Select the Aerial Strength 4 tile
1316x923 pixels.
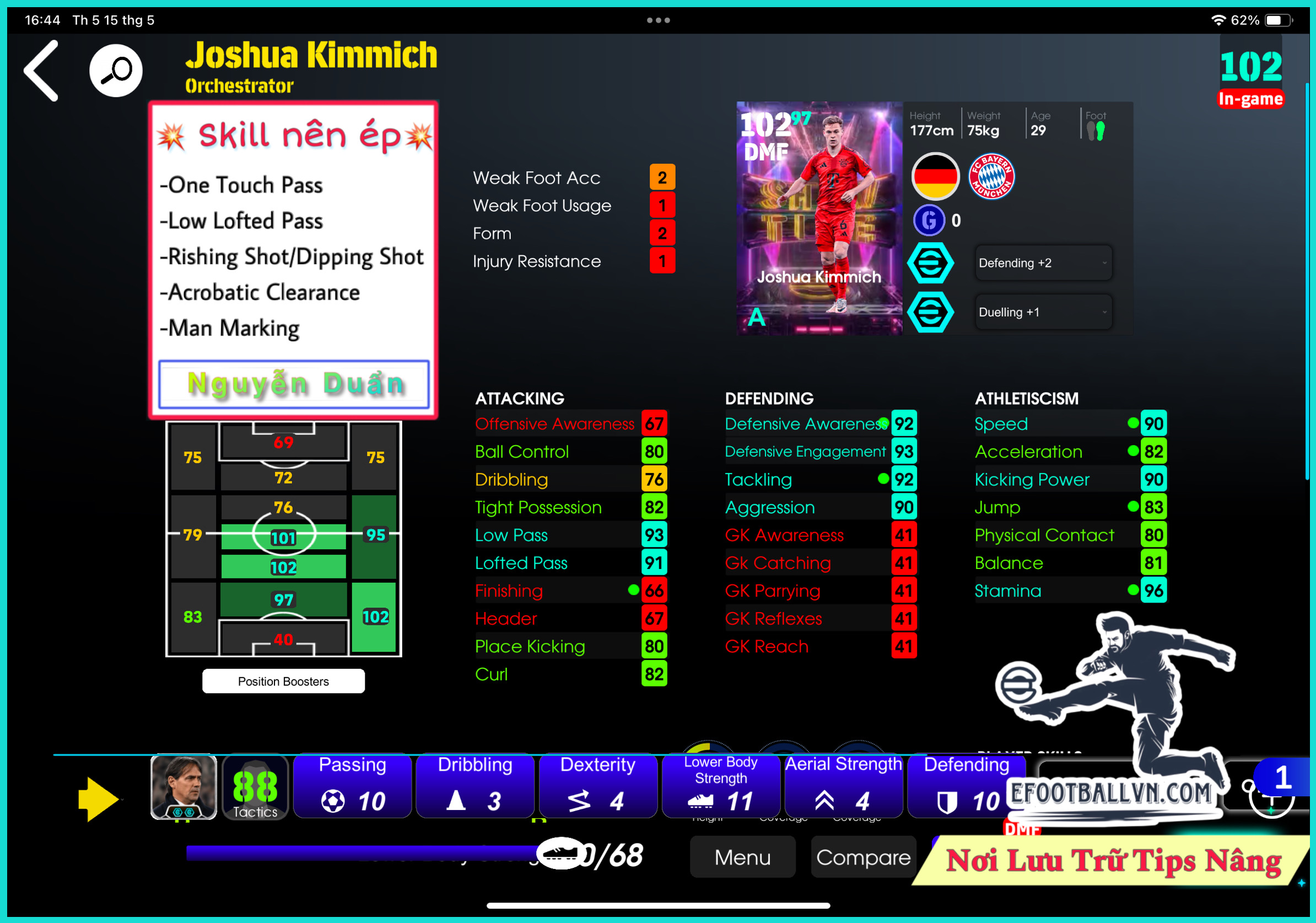(x=843, y=786)
